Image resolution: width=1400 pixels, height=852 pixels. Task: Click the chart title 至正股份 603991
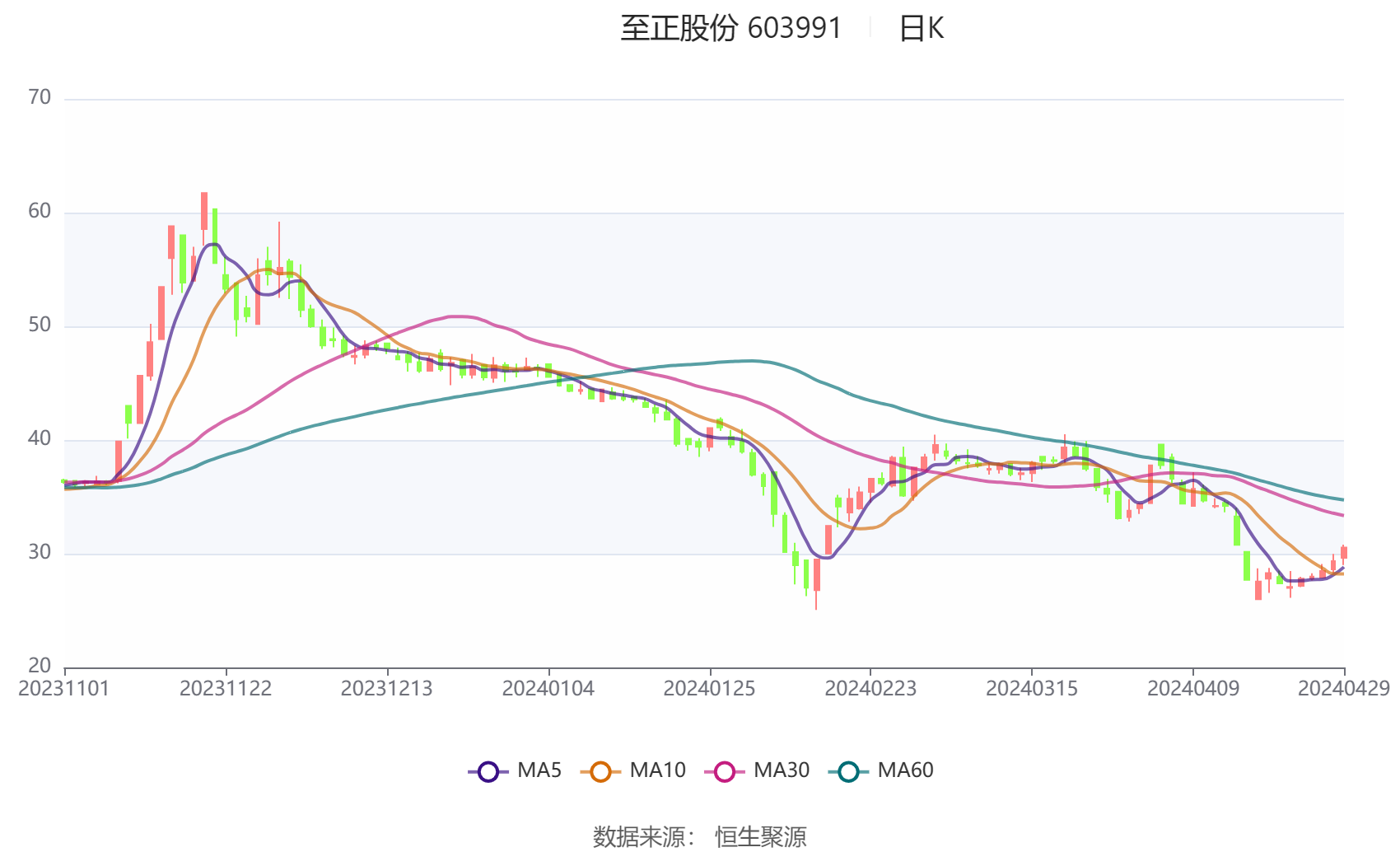point(731,28)
